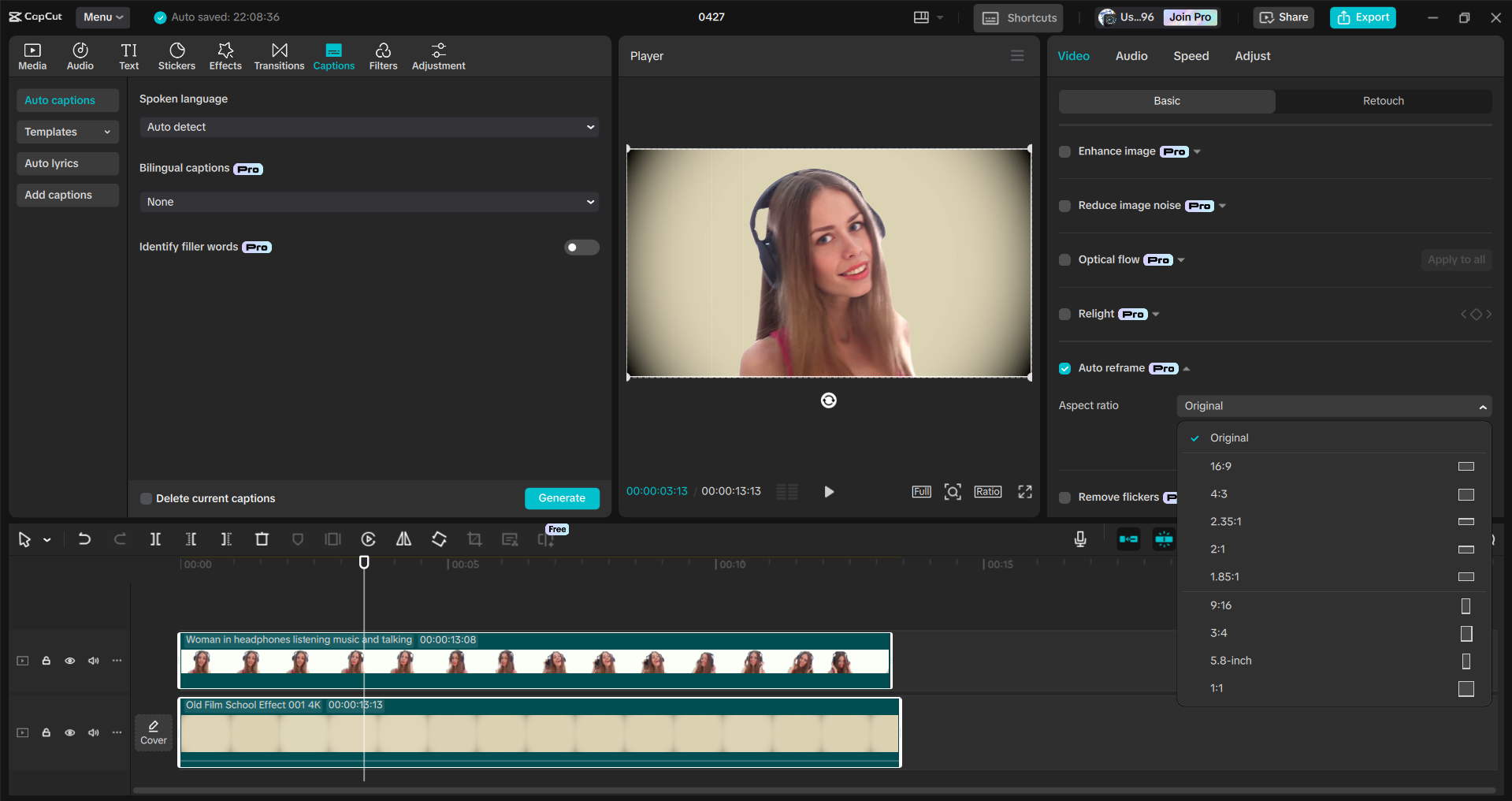Mute the Old Film School Effect track
1512x801 pixels.
pos(94,732)
